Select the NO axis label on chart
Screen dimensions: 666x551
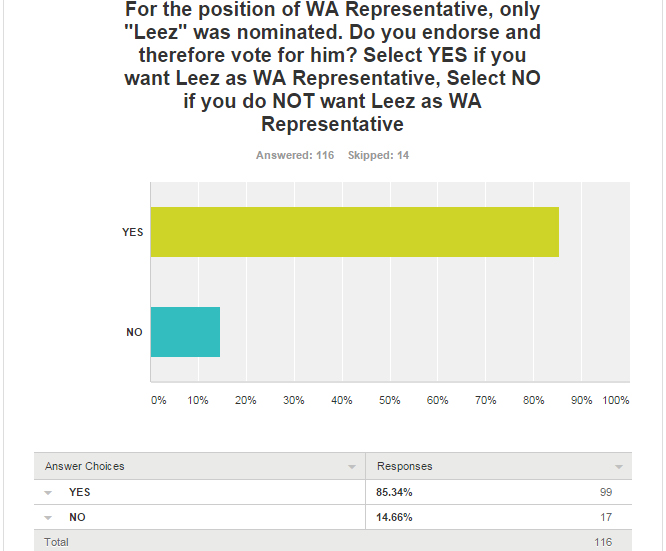[134, 332]
